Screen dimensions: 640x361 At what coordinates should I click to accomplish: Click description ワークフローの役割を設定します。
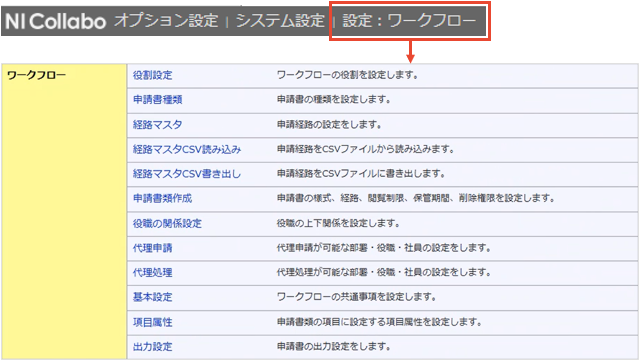point(347,75)
